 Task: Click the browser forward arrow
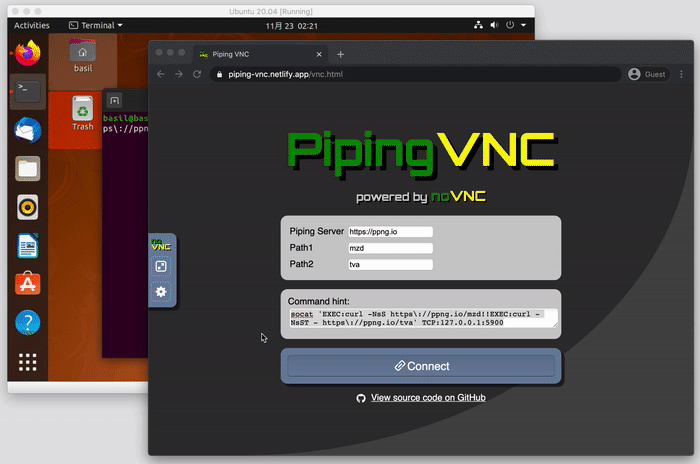[x=179, y=74]
